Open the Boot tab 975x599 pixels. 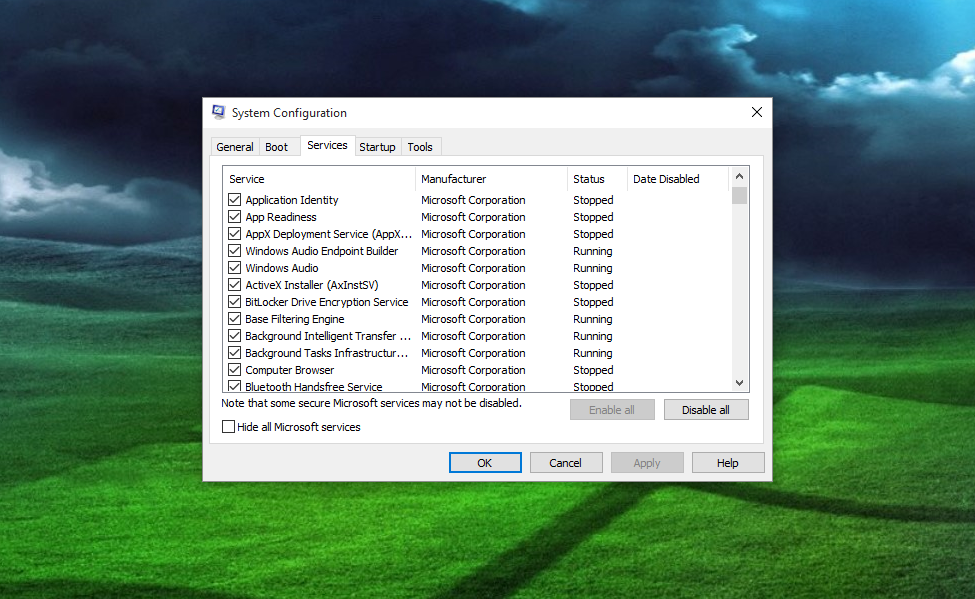coord(277,147)
